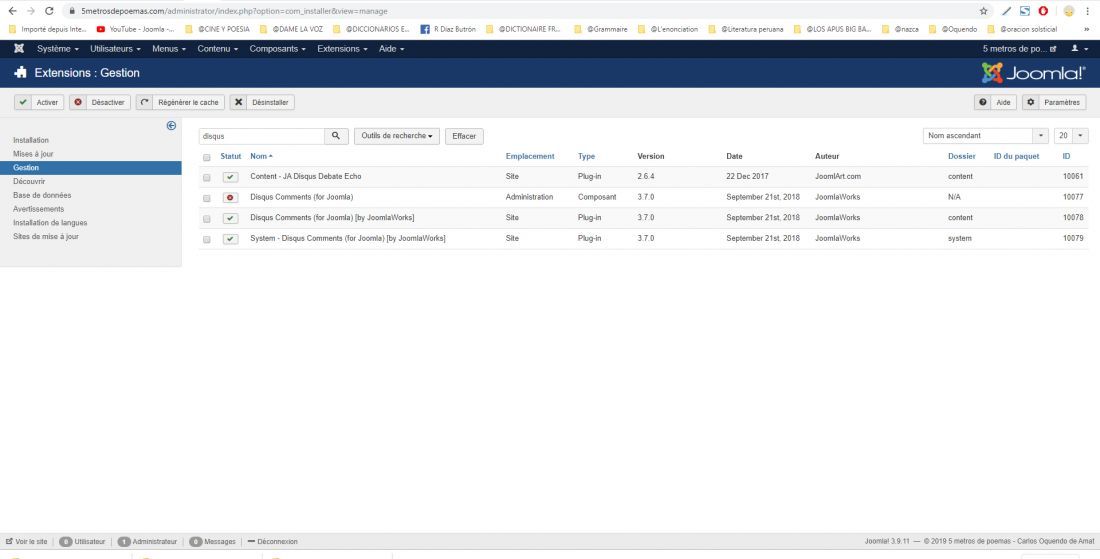1100x559 pixels.
Task: Click the Désinstaller button
Action: pos(262,102)
